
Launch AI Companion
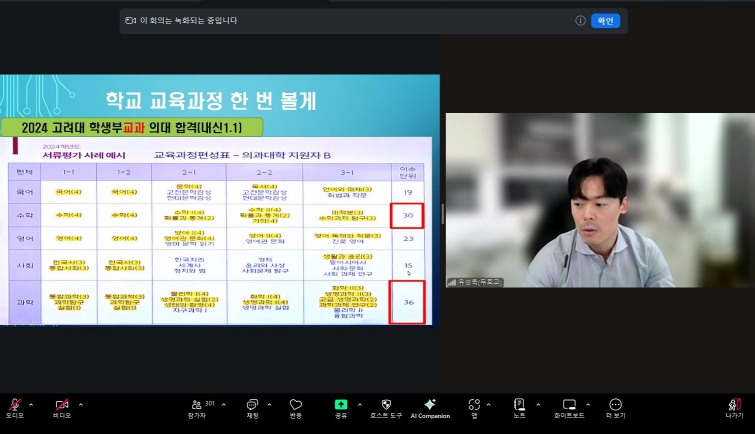pos(430,406)
